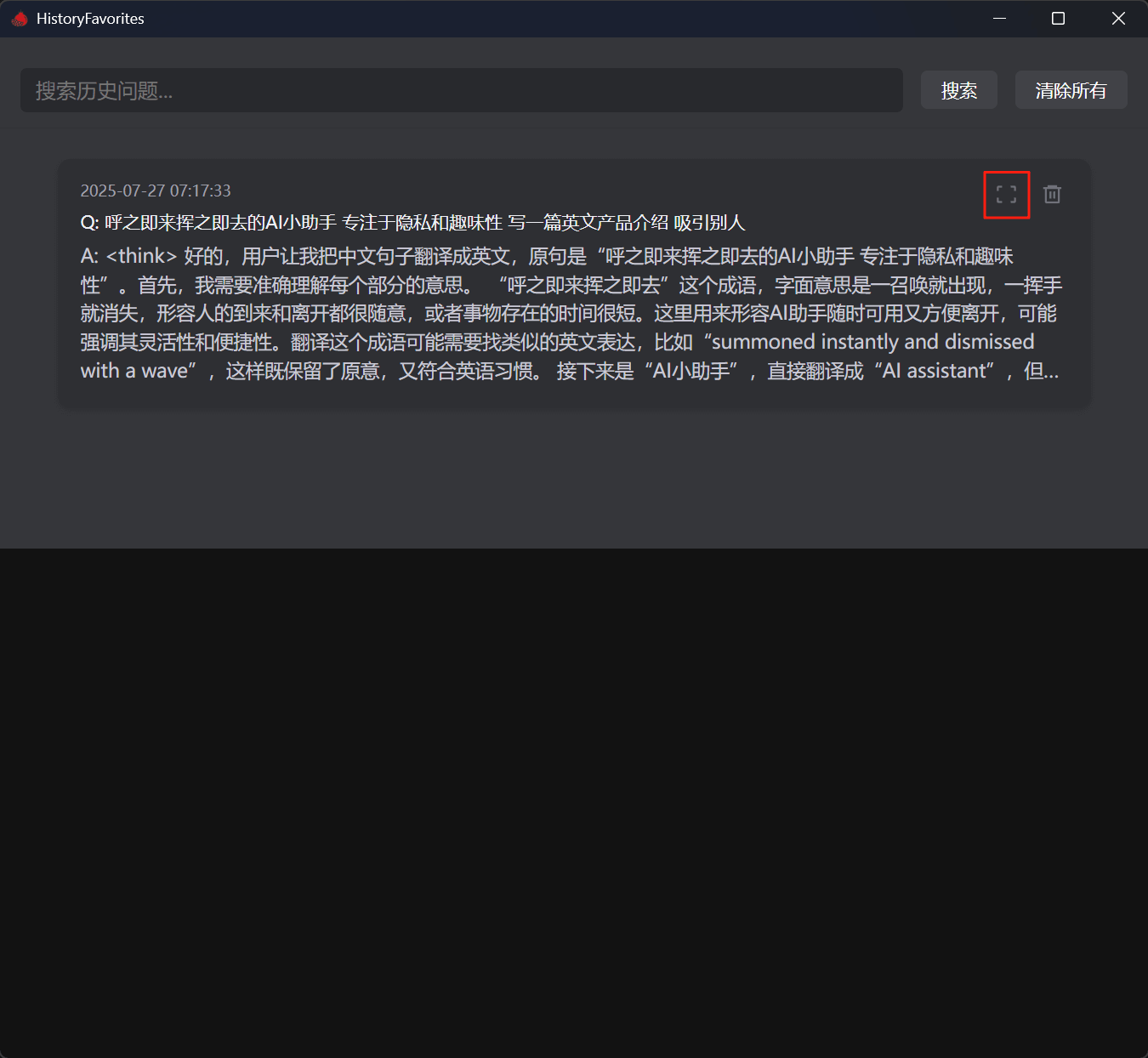1148x1058 pixels.
Task: Click "summoned instantly and dismissed" phrase
Action: pyautogui.click(x=872, y=342)
